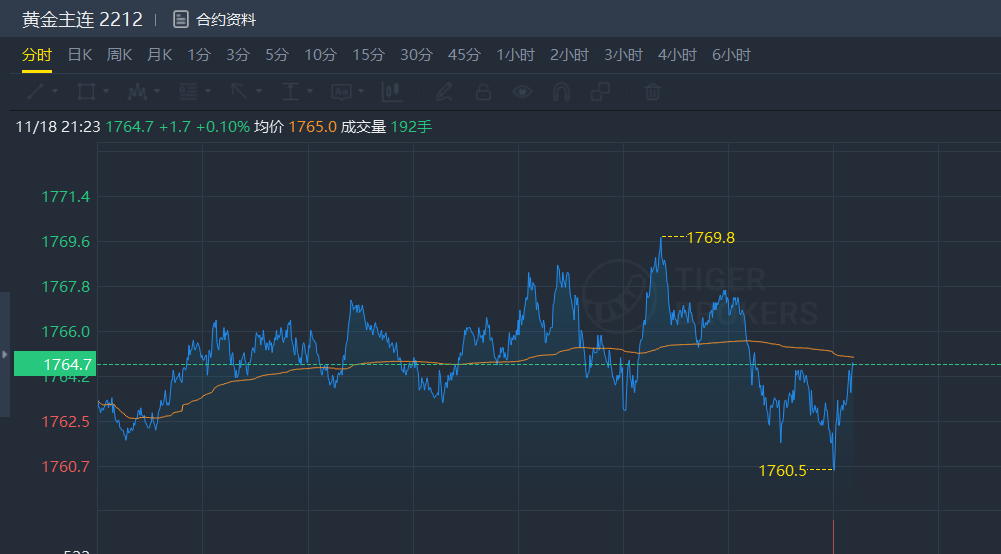Screen dimensions: 1001x554
Task: Click the 1762.5 axis label
Action: (66, 422)
